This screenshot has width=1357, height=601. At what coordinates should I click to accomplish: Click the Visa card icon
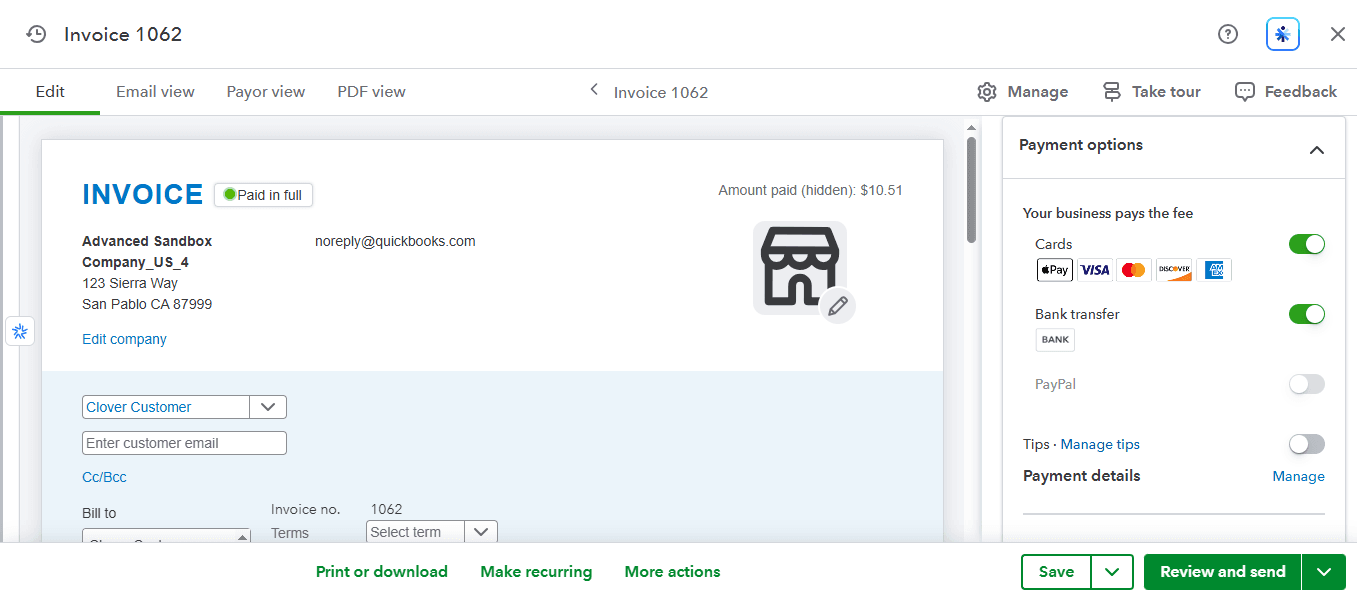click(1095, 270)
